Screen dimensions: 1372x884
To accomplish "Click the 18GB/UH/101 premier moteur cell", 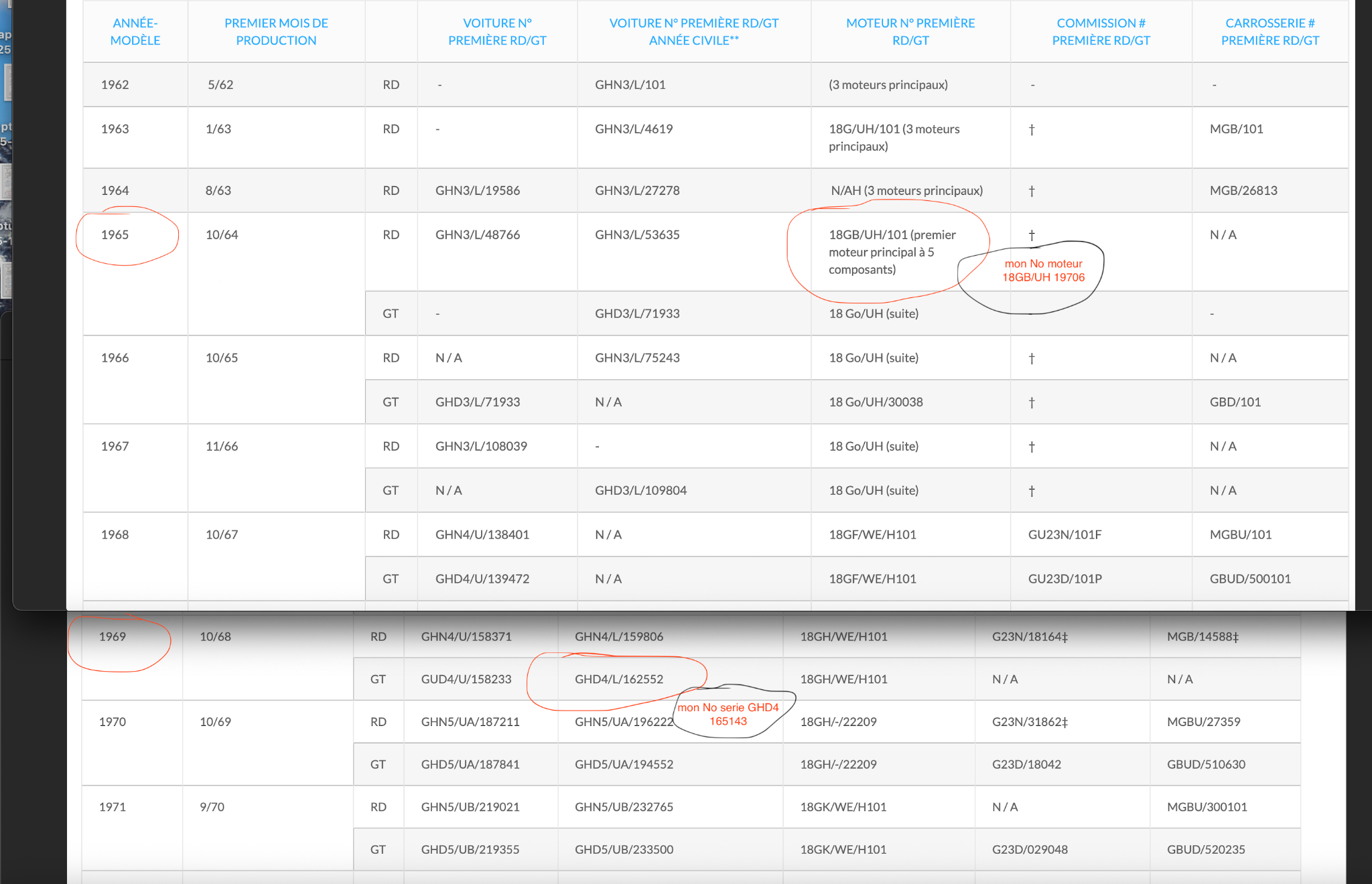I will coord(892,252).
